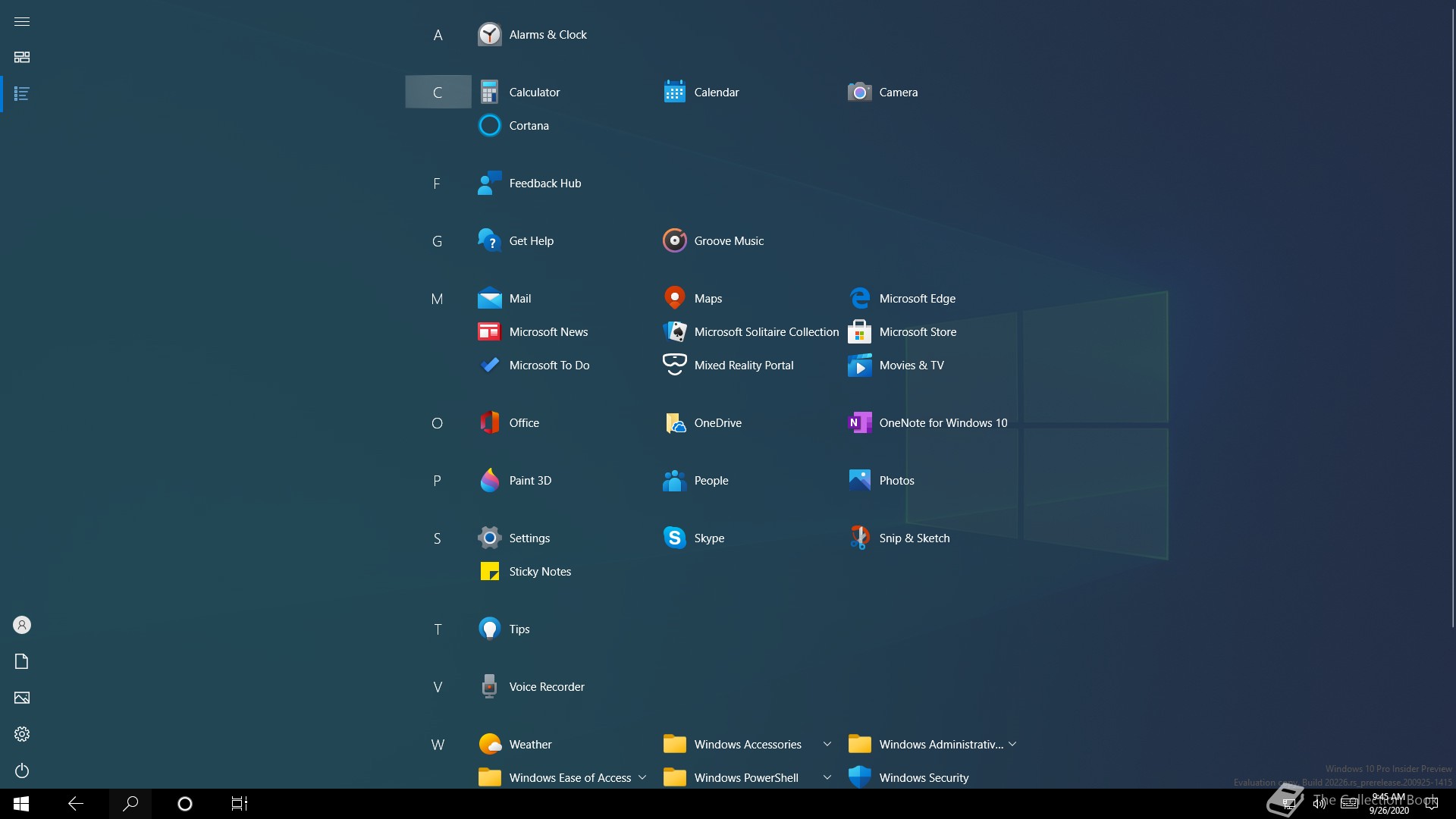Expand the Windows Accessories folder
The height and width of the screenshot is (819, 1456).
(748, 745)
